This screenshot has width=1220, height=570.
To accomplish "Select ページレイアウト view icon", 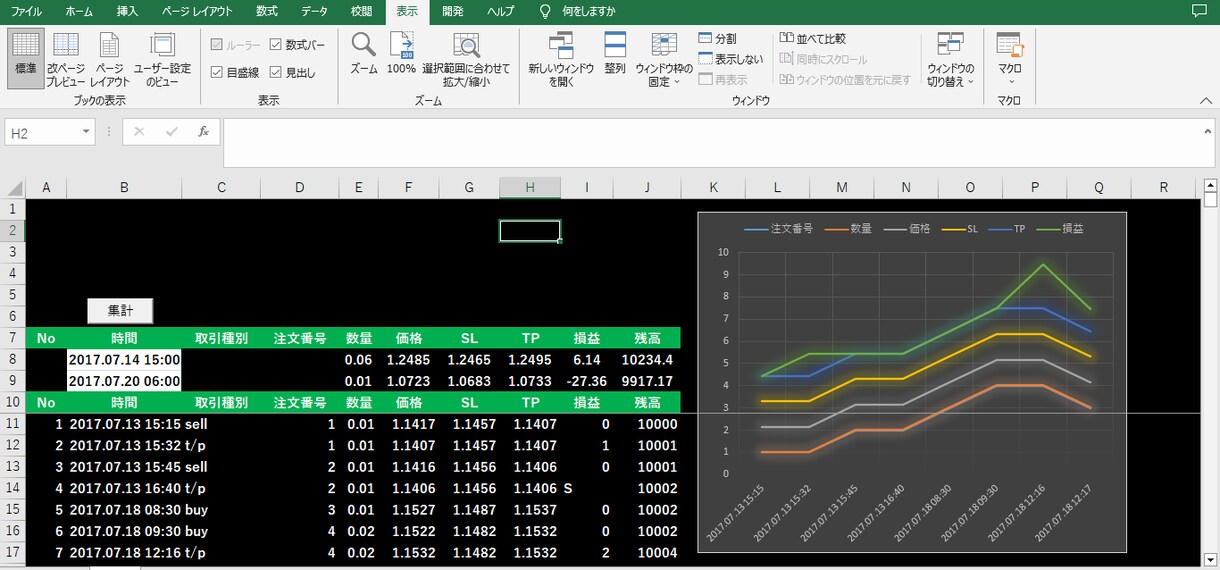I will [x=110, y=59].
